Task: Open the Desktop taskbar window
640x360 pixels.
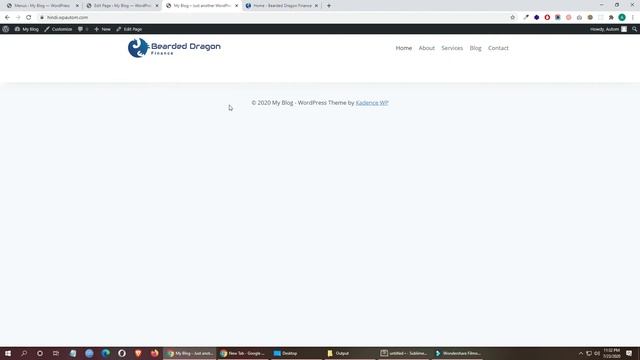Action: pos(296,353)
